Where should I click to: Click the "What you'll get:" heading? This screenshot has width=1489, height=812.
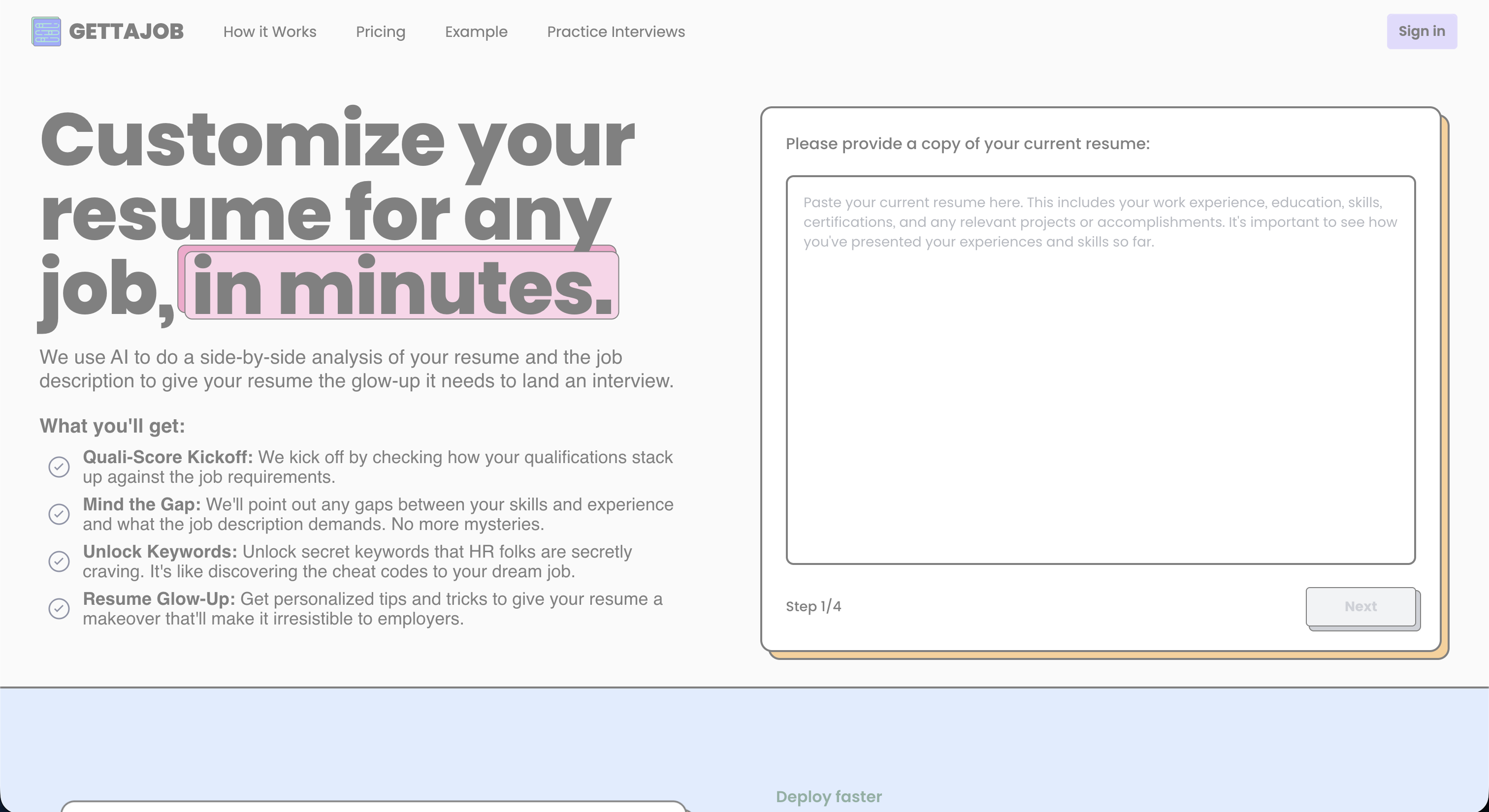tap(112, 426)
